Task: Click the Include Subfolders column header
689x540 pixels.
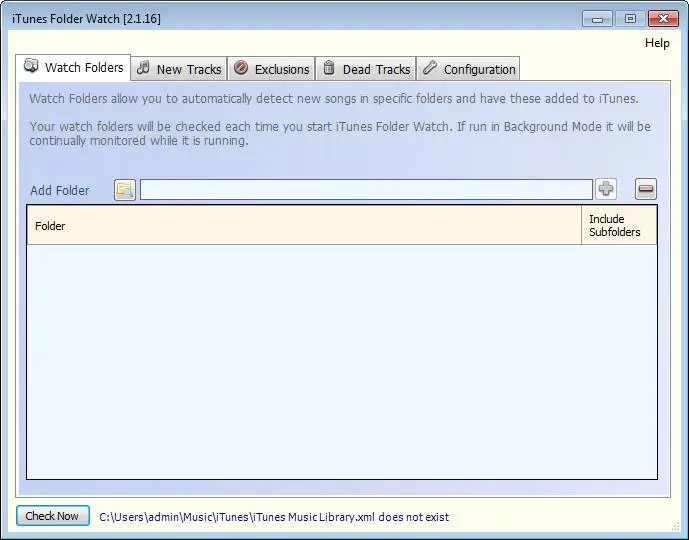Action: [619, 225]
